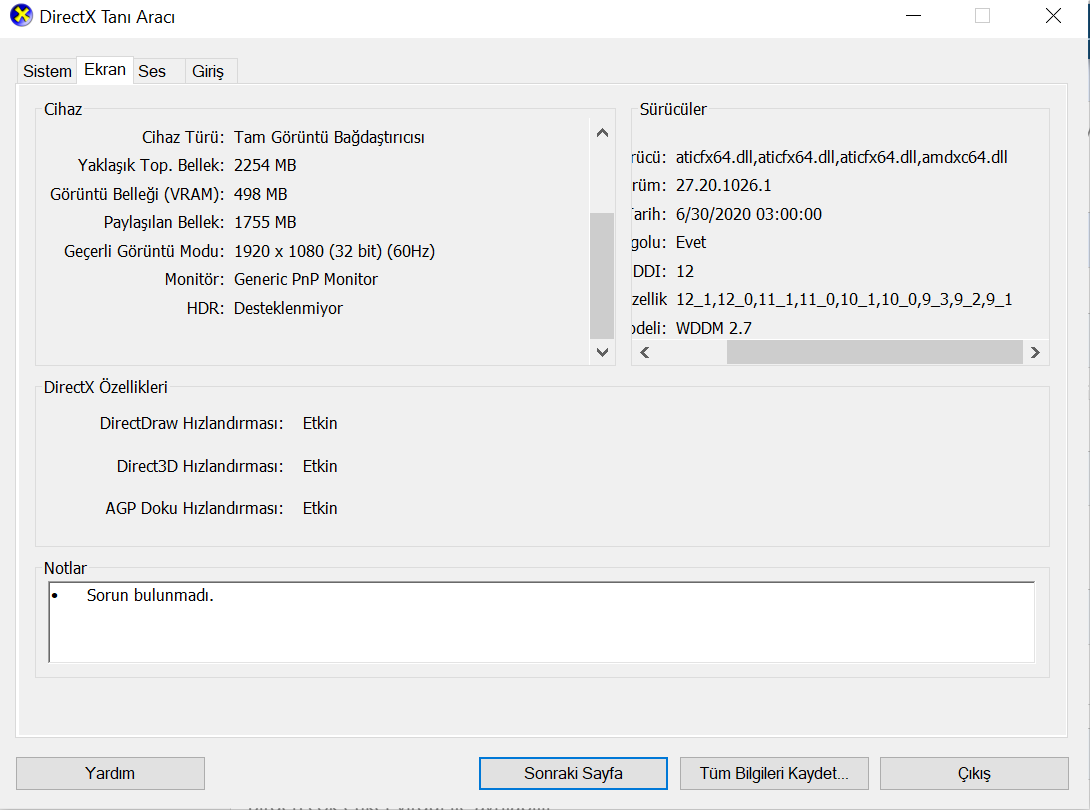
Task: Click 'Etkin' next to DirectDraw Hızlandırması
Action: point(320,423)
